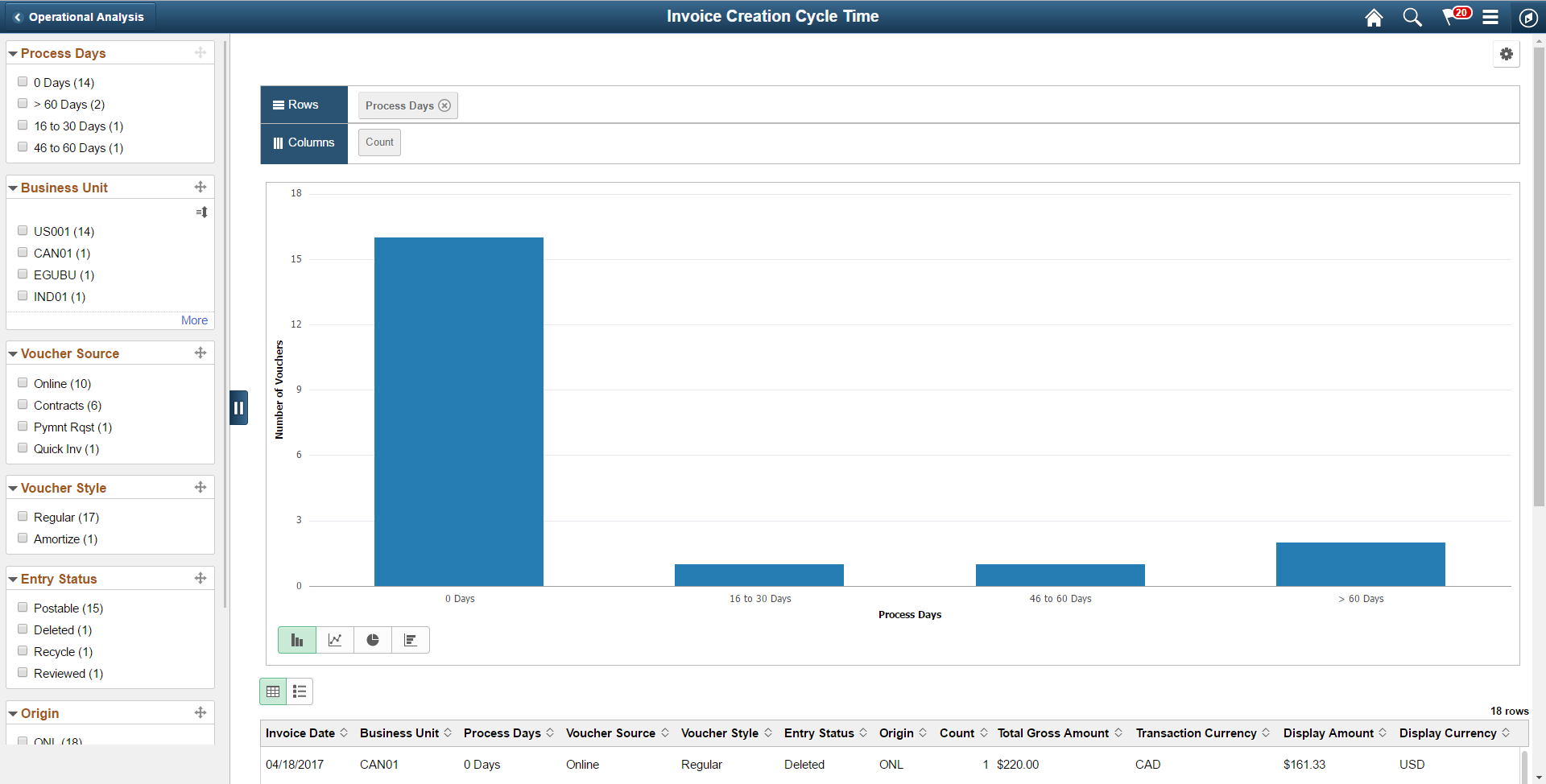
Task: Go back via Operational Analysis button
Action: click(79, 16)
